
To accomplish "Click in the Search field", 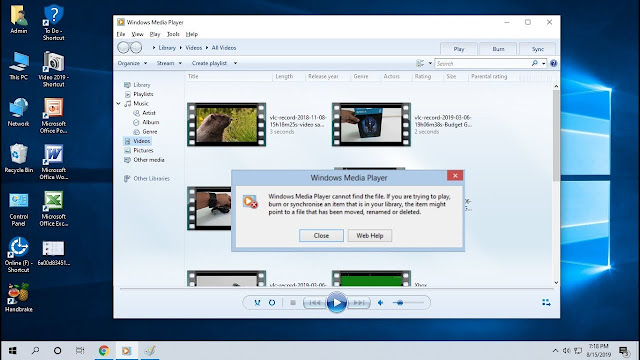I will click(x=482, y=64).
